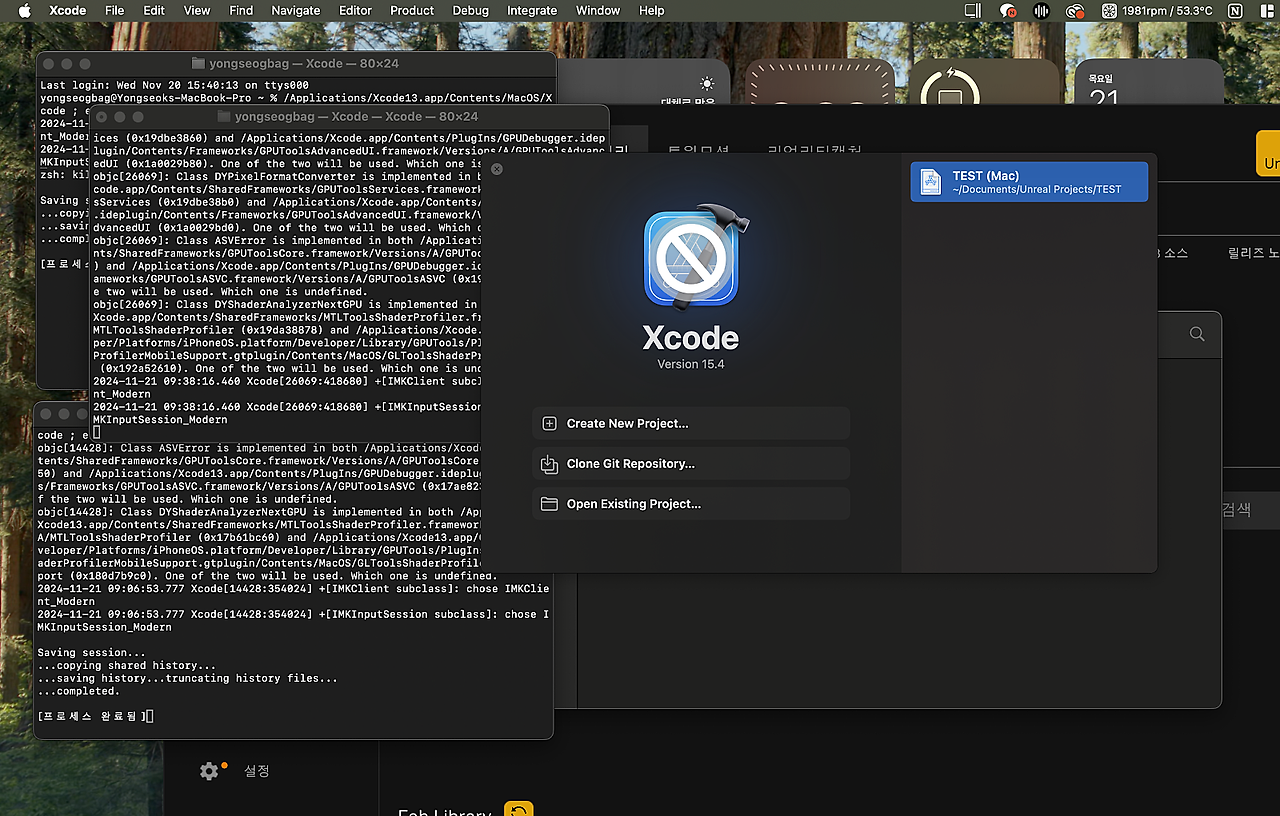Open the Find menu
Viewport: 1280px width, 816px height.
coord(241,10)
